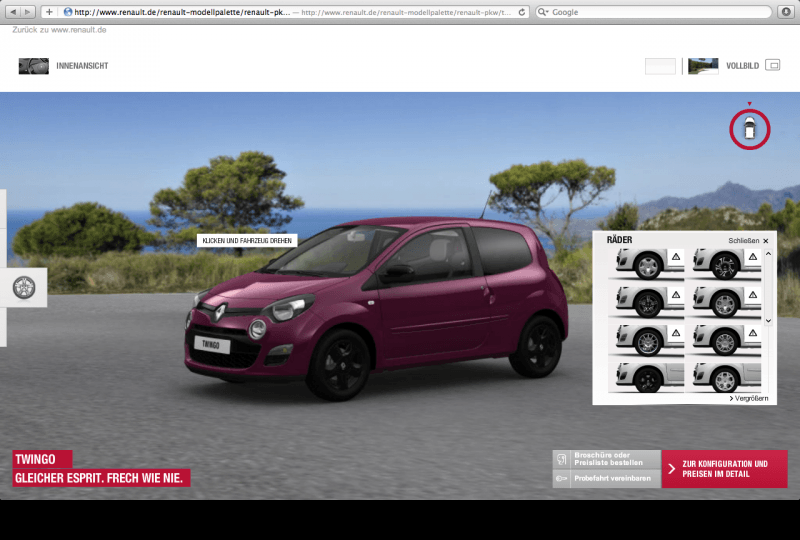Click warning triangle on first-row right wheel

tap(753, 257)
